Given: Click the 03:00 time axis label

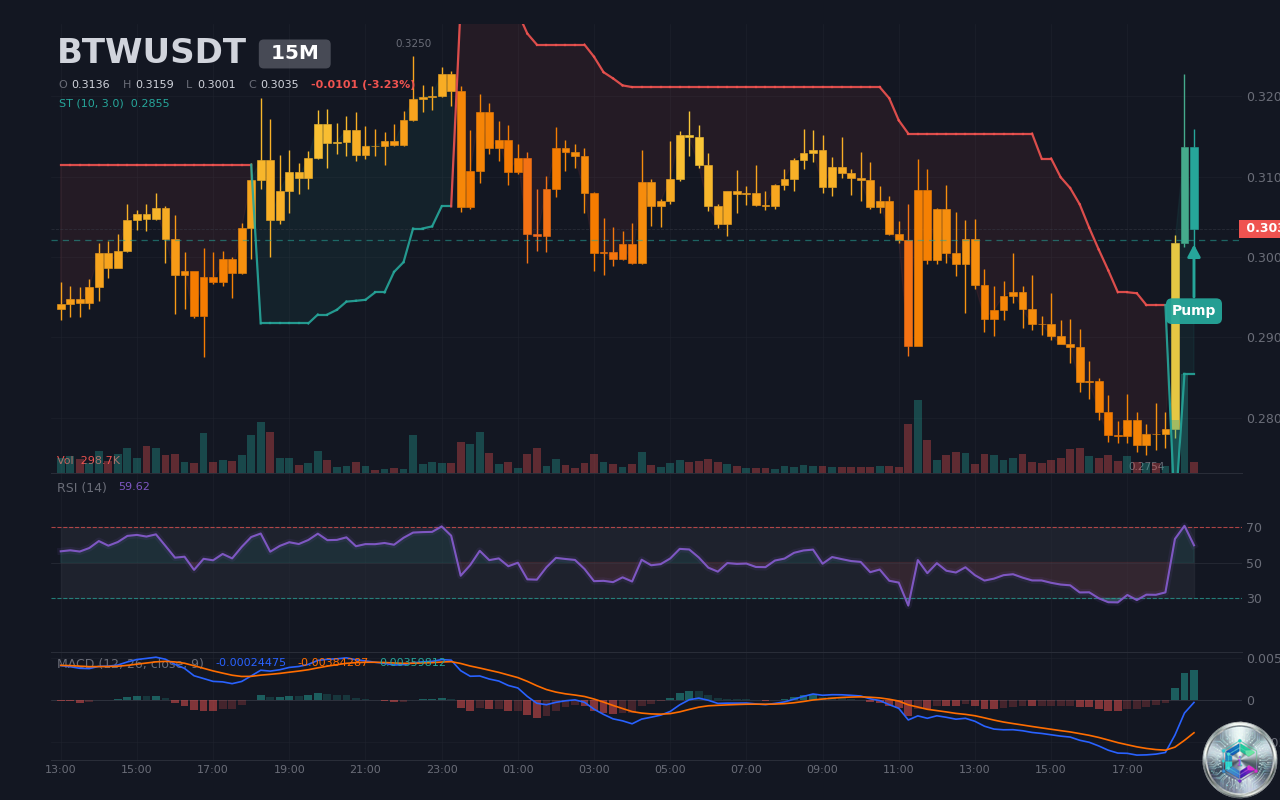Looking at the screenshot, I should point(594,770).
